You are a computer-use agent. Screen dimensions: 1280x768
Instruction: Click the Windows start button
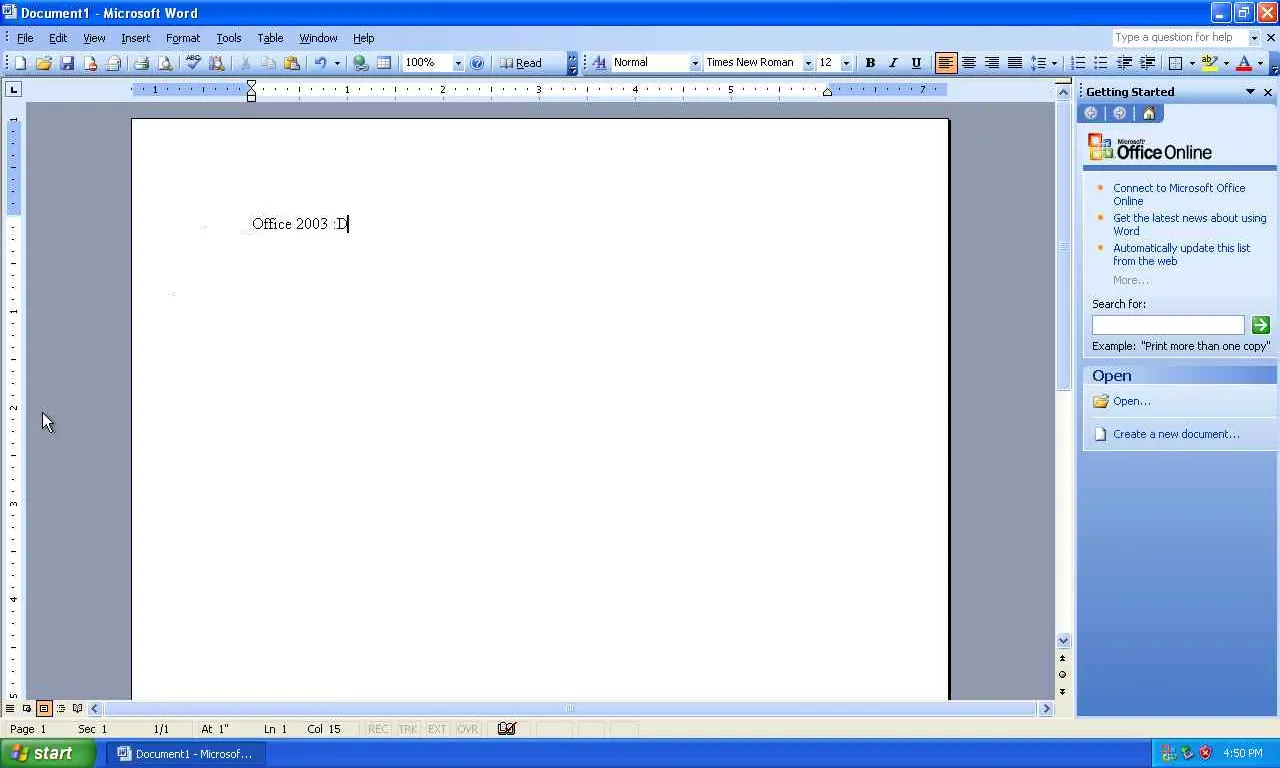(x=48, y=753)
